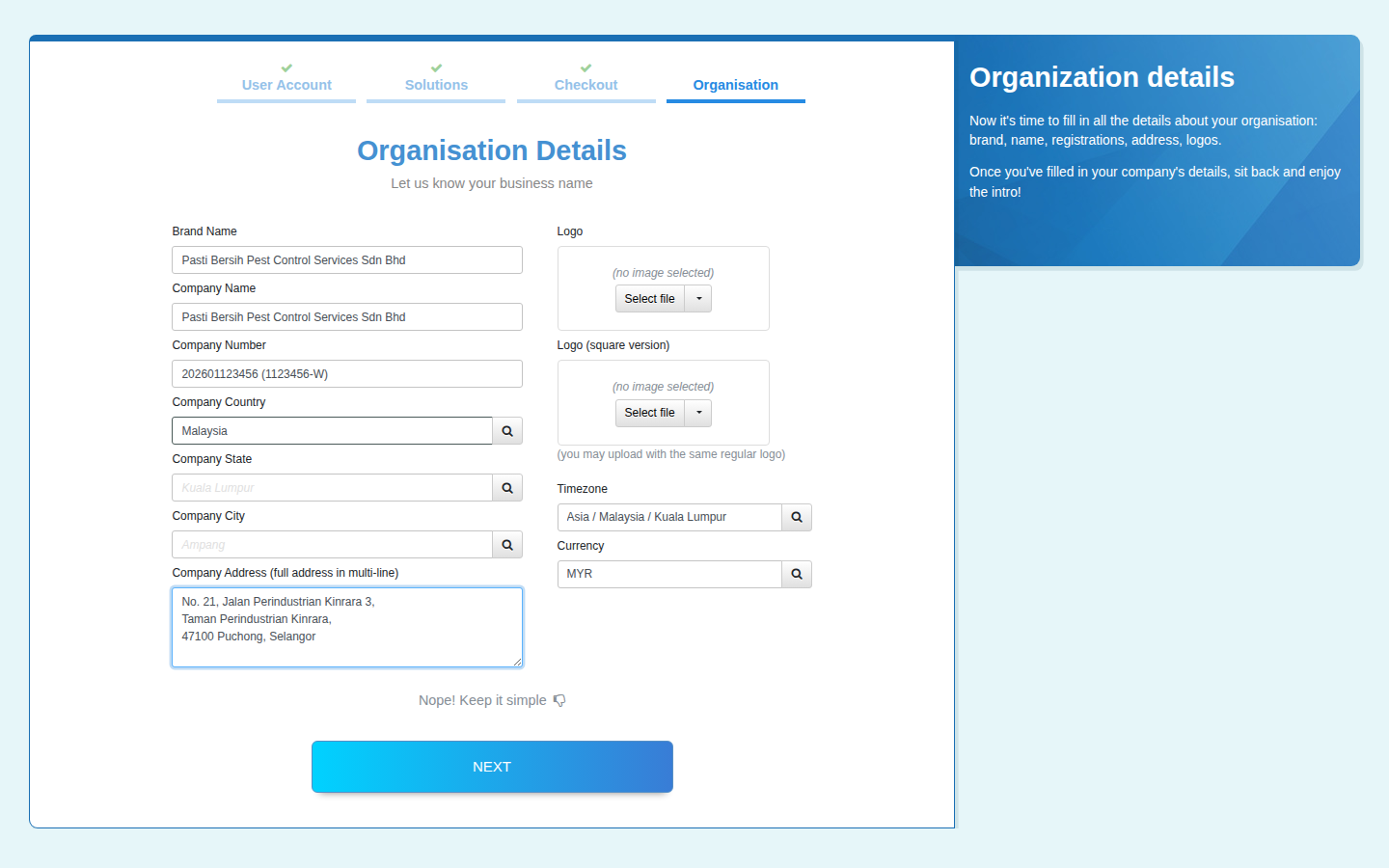The width and height of the screenshot is (1389, 868).
Task: Focus the Company Number field
Action: pos(347,374)
